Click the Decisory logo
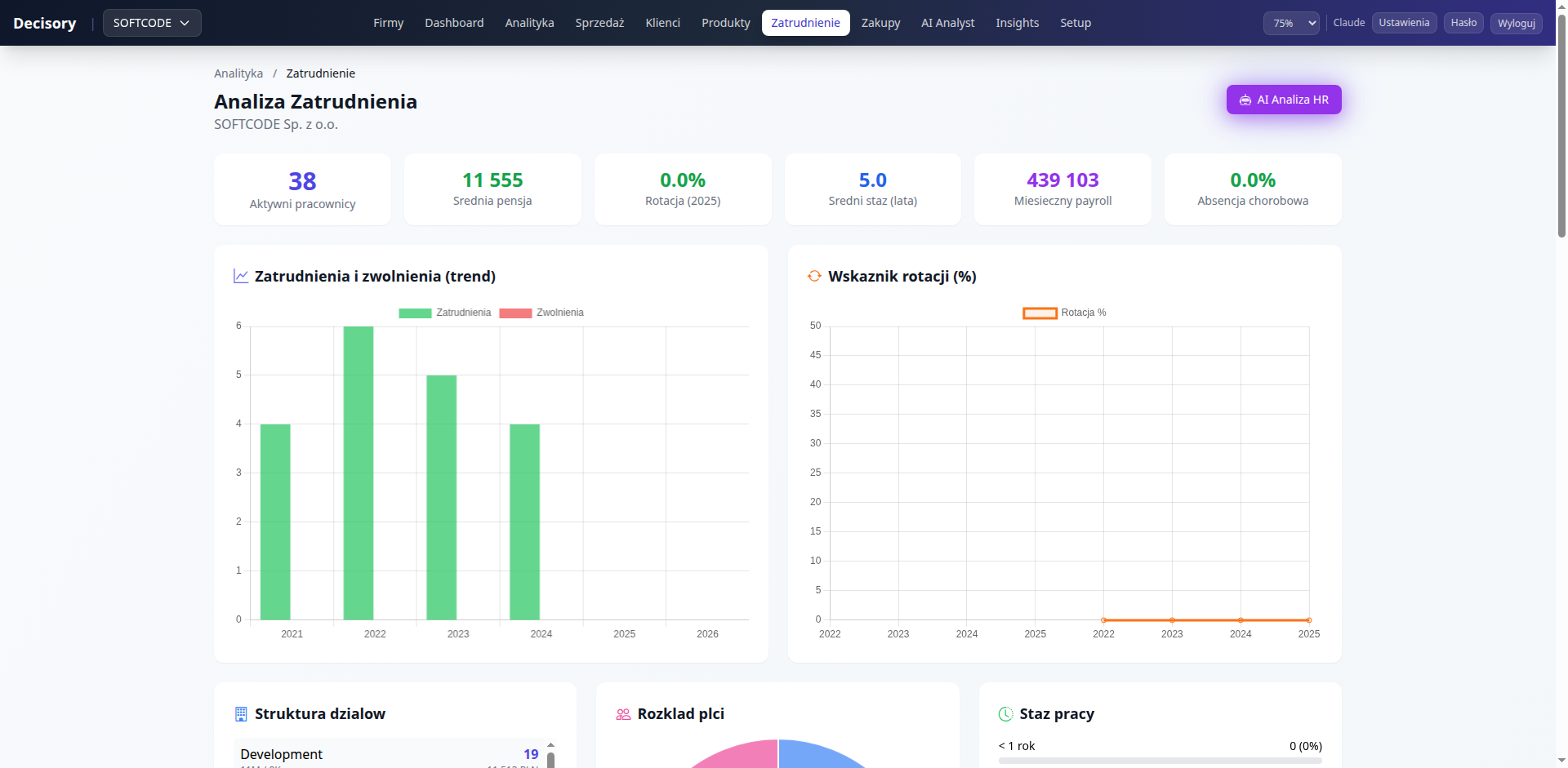The width and height of the screenshot is (1568, 768). 45,24
